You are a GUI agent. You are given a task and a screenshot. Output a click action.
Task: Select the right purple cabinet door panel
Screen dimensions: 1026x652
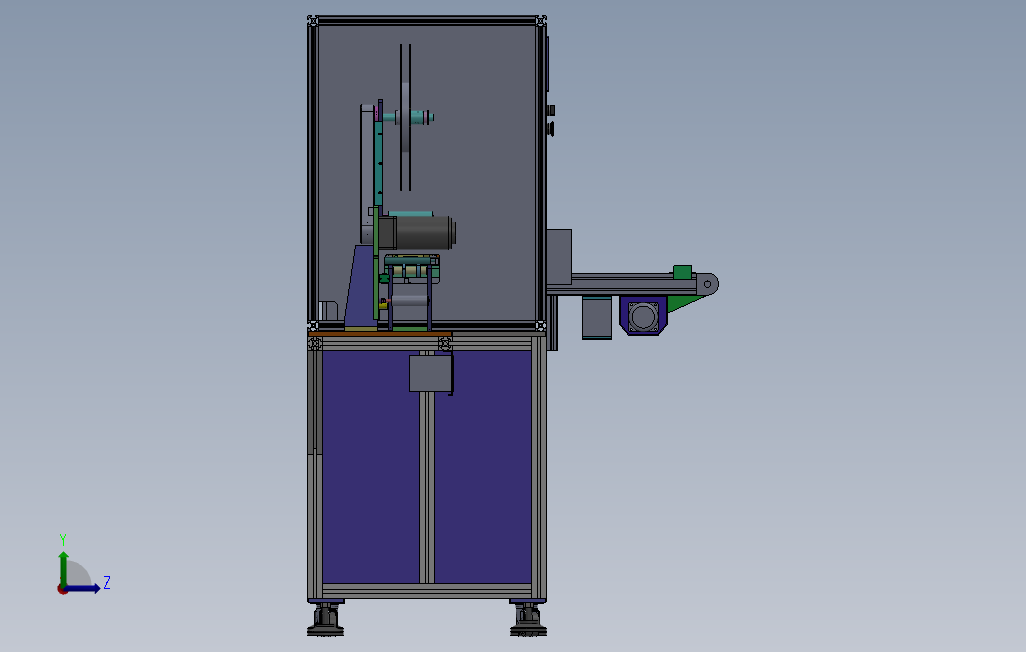[x=483, y=467]
